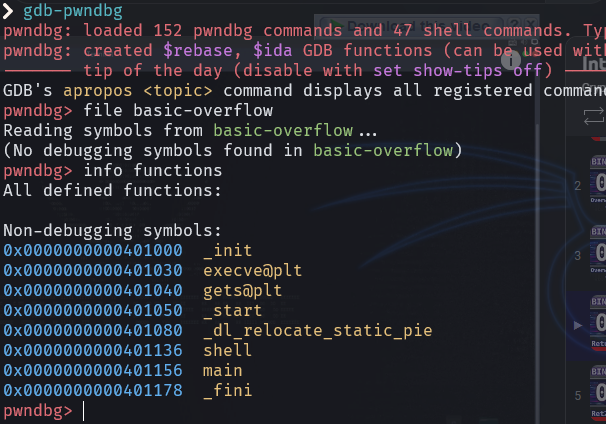Screen dimensions: 606x424
Task: Click the 'apropos <topic>' text
Action: point(138,91)
